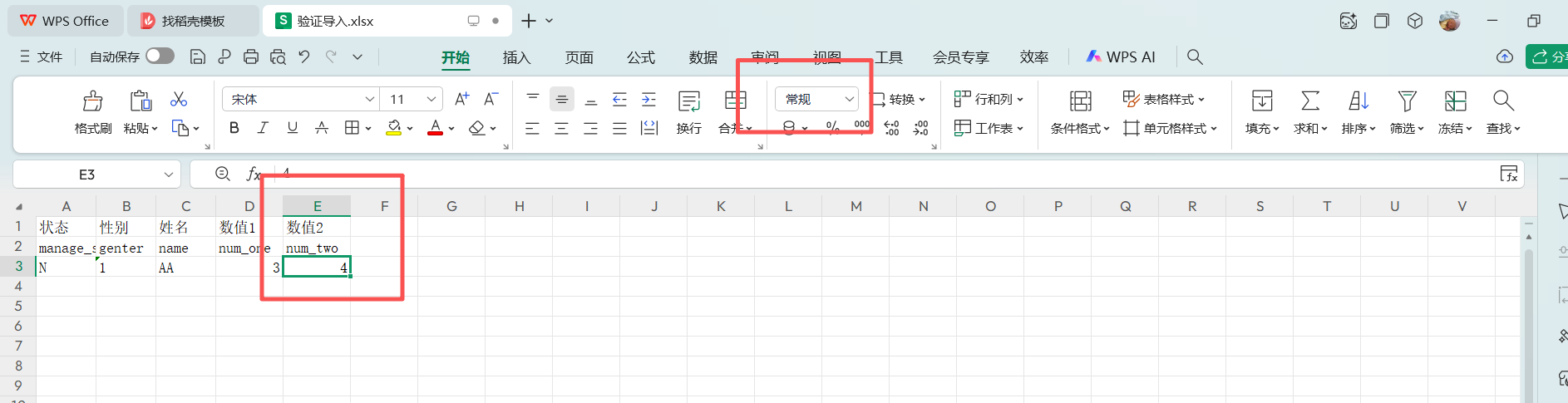Click the underline text icon
1568x403 pixels.
pos(292,128)
